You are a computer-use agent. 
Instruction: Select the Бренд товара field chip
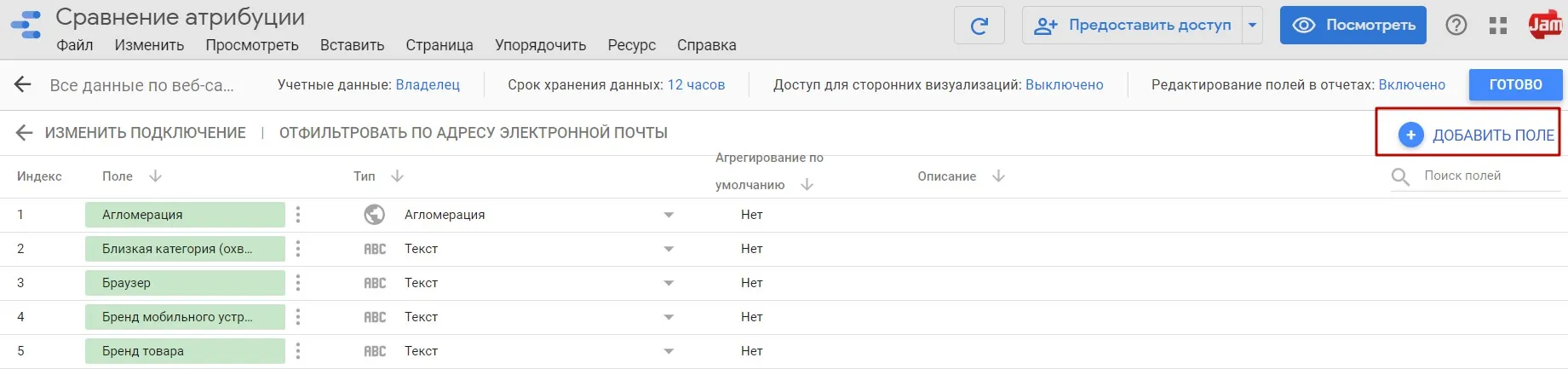(x=185, y=351)
